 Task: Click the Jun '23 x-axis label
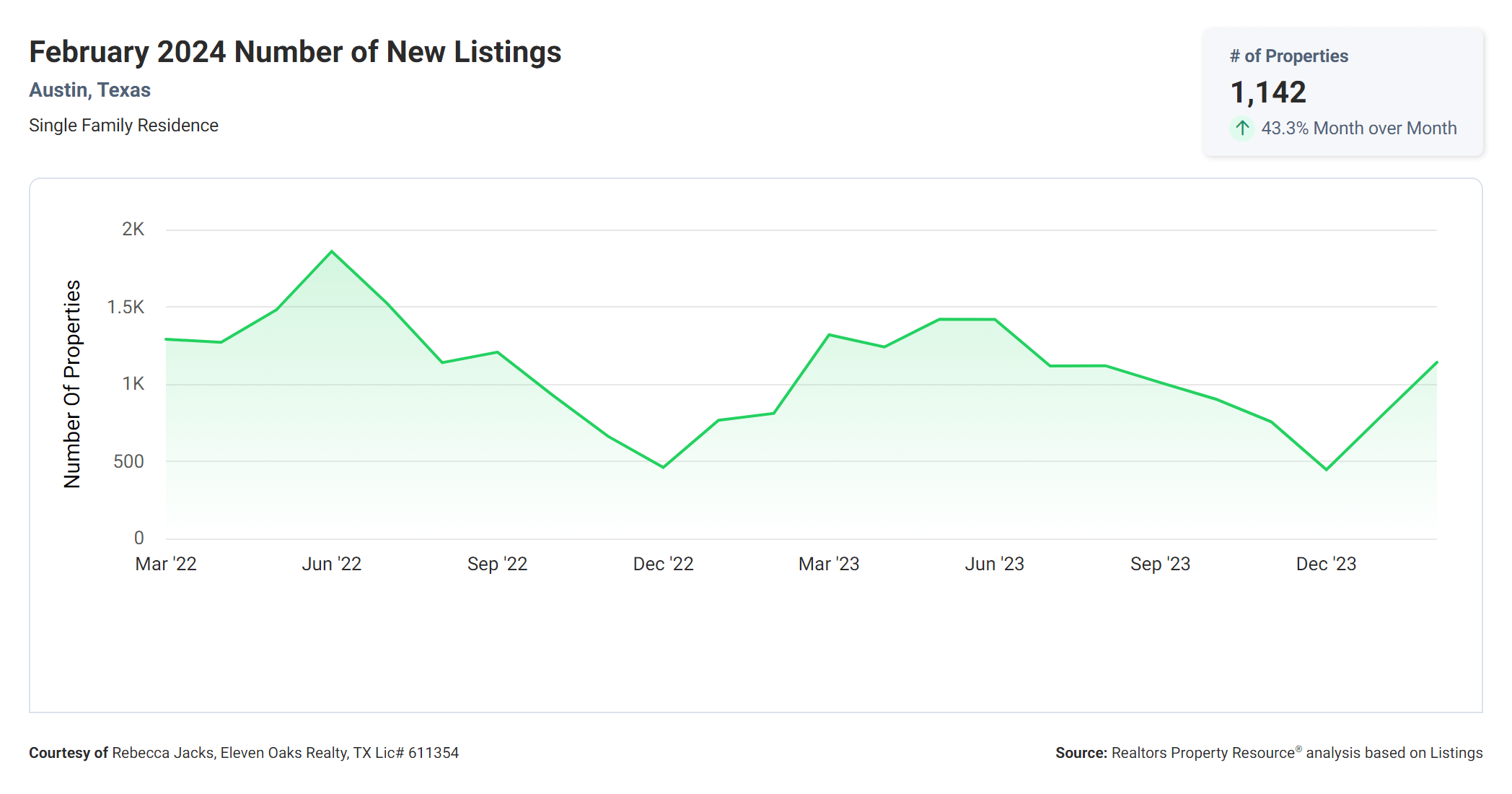pos(994,564)
